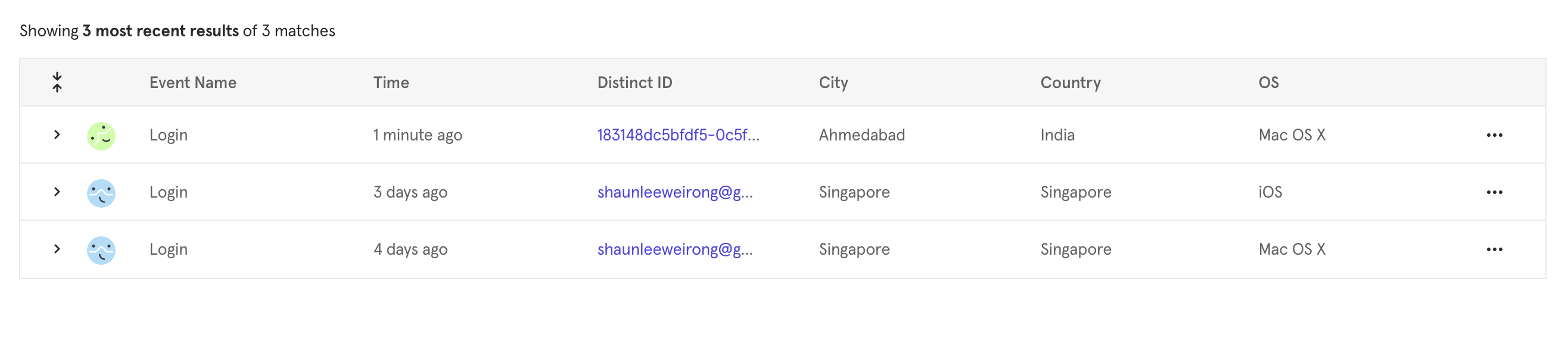Click blue avatar for 4 days ago login

click(101, 250)
